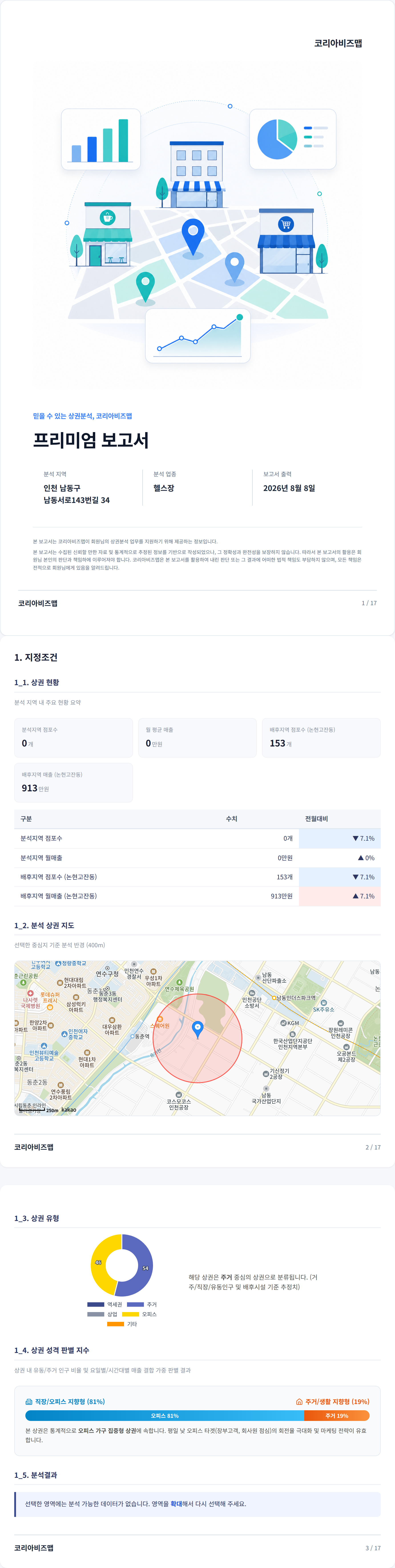
Task: Click the 주거 legend color swatch
Action: tap(135, 1305)
